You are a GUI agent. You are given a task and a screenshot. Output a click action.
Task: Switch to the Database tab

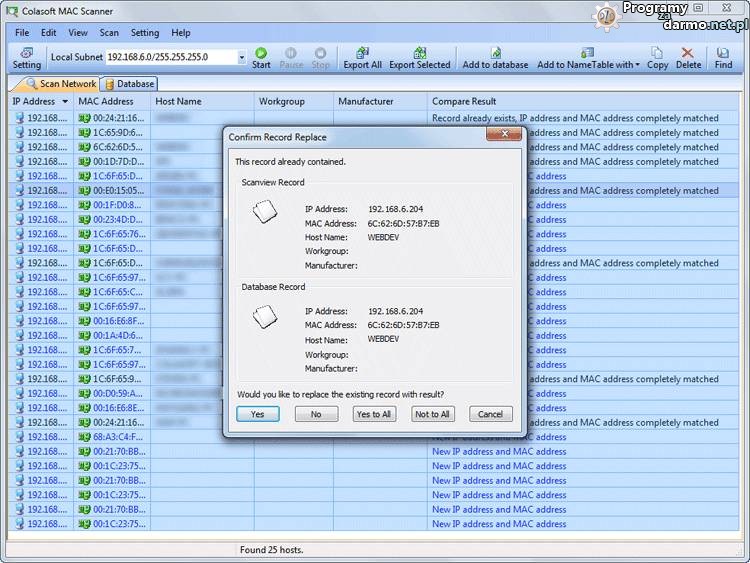(x=130, y=84)
